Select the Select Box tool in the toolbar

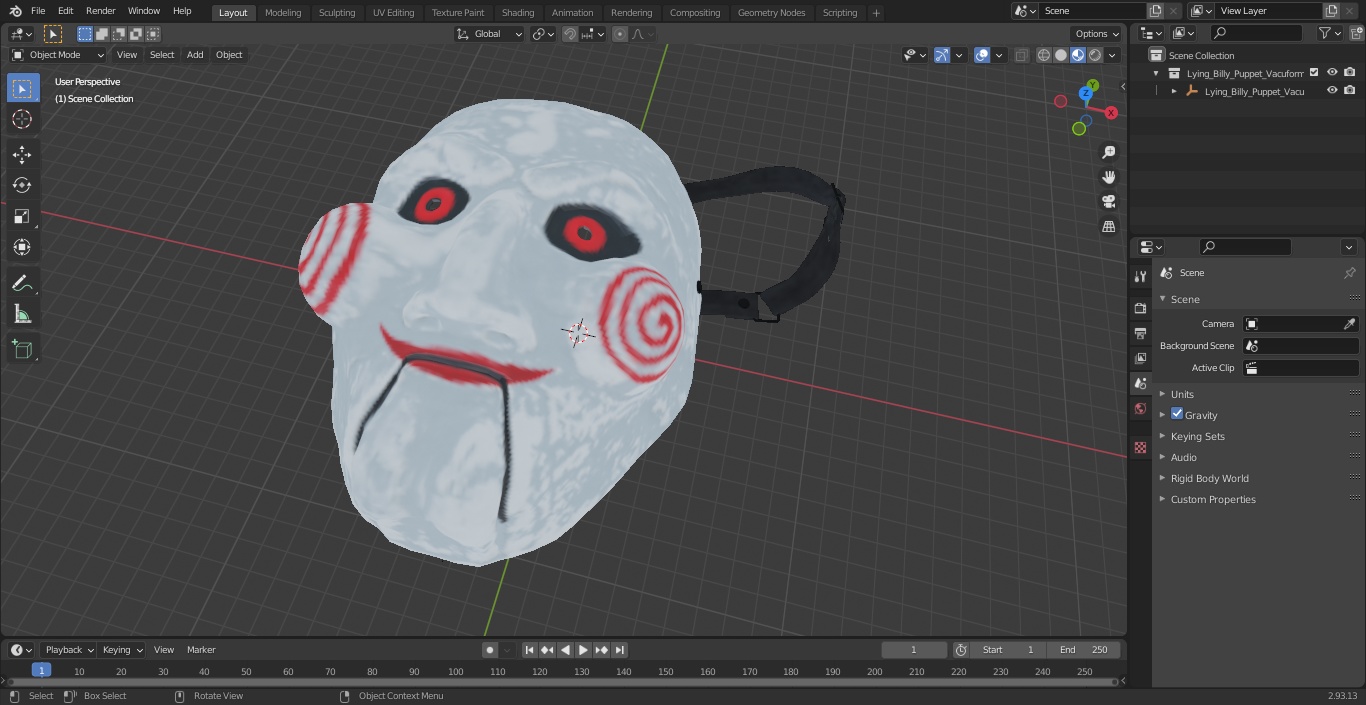[22, 88]
